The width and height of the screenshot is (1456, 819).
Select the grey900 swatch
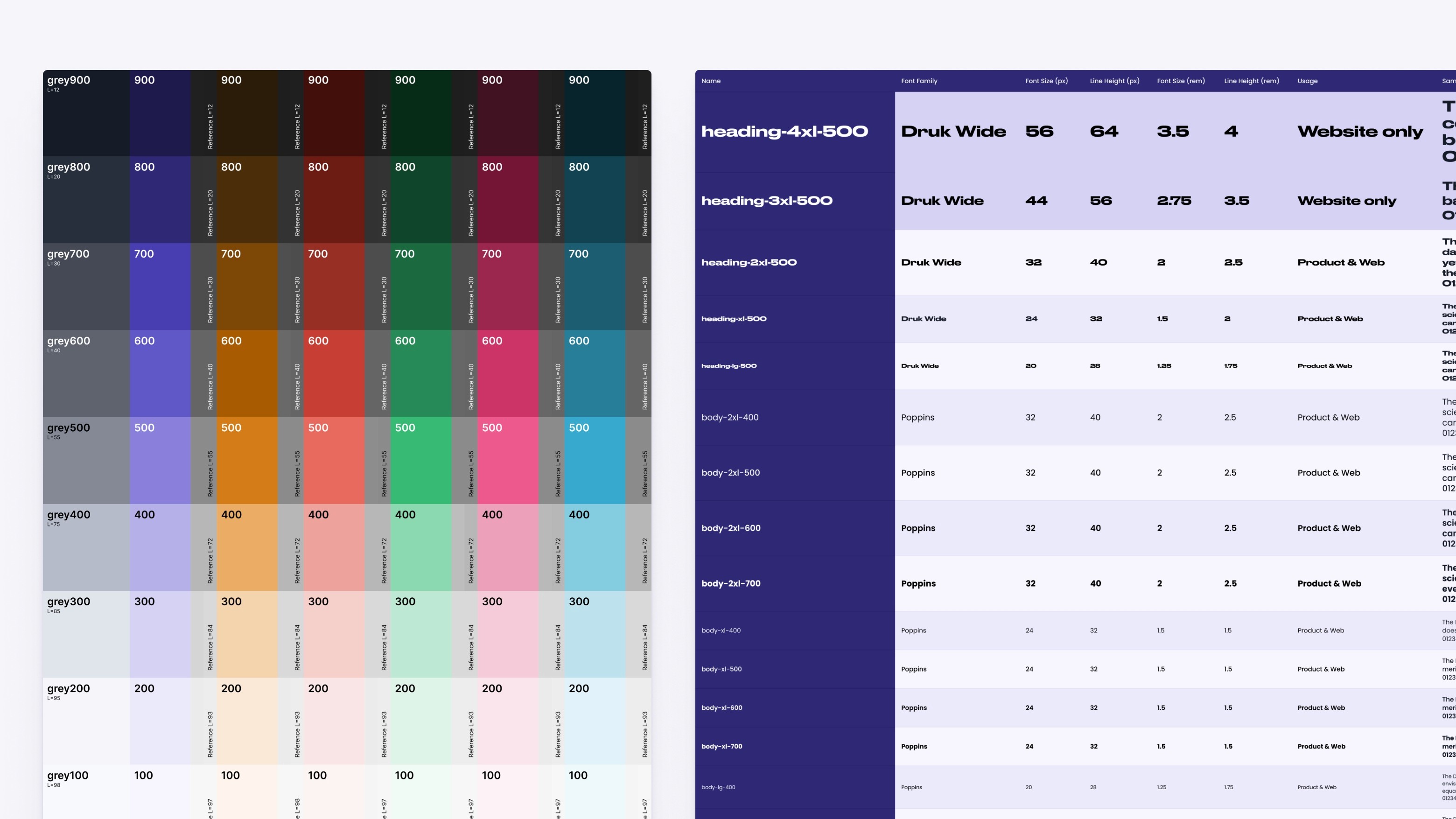86,113
